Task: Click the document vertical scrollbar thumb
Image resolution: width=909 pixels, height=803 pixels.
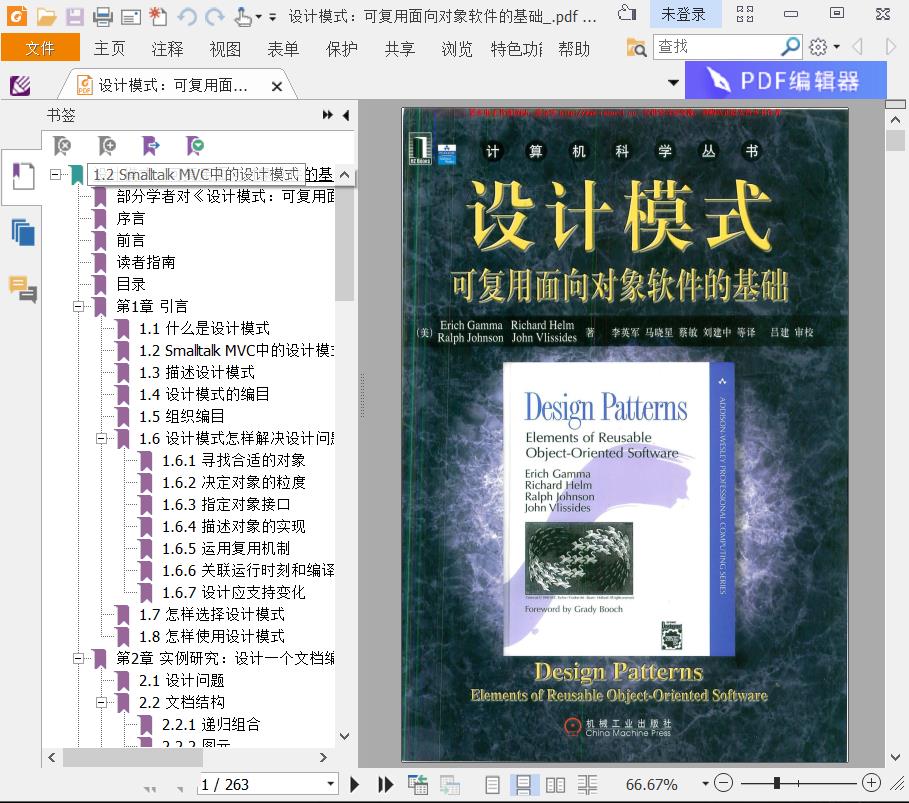Action: click(x=896, y=140)
